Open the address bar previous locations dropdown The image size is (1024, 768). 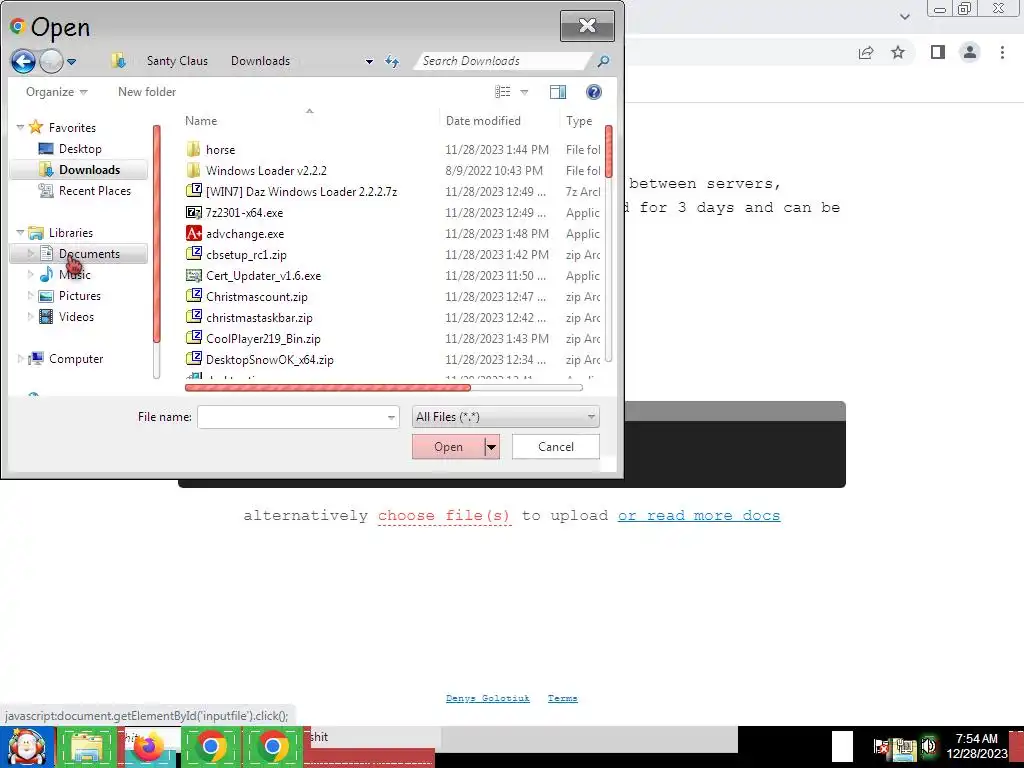click(369, 61)
